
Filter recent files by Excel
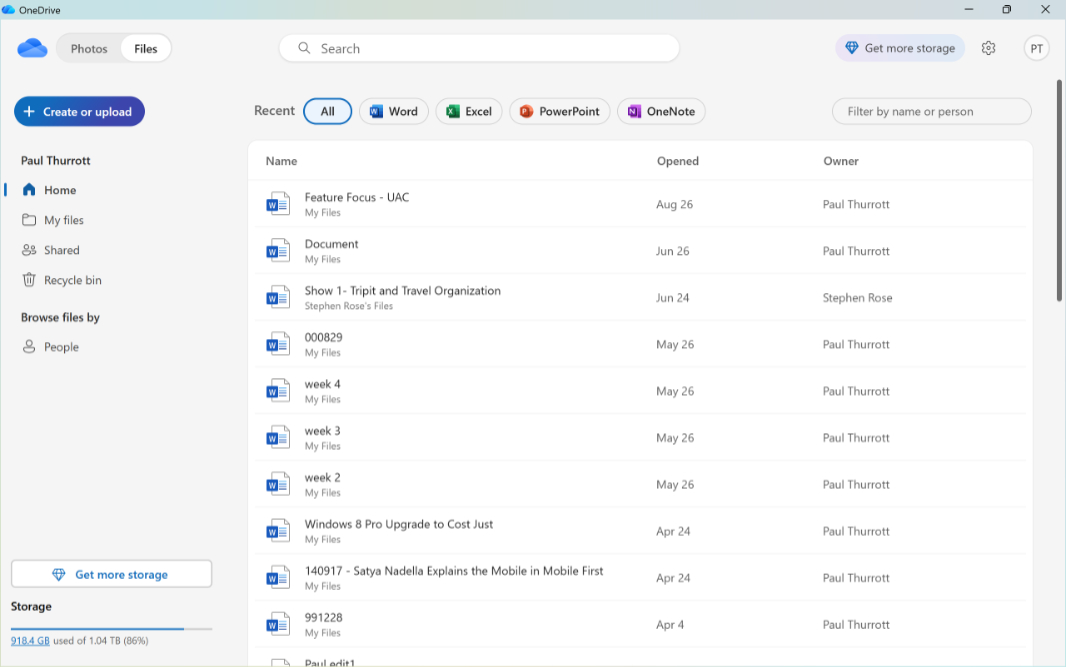pyautogui.click(x=469, y=111)
